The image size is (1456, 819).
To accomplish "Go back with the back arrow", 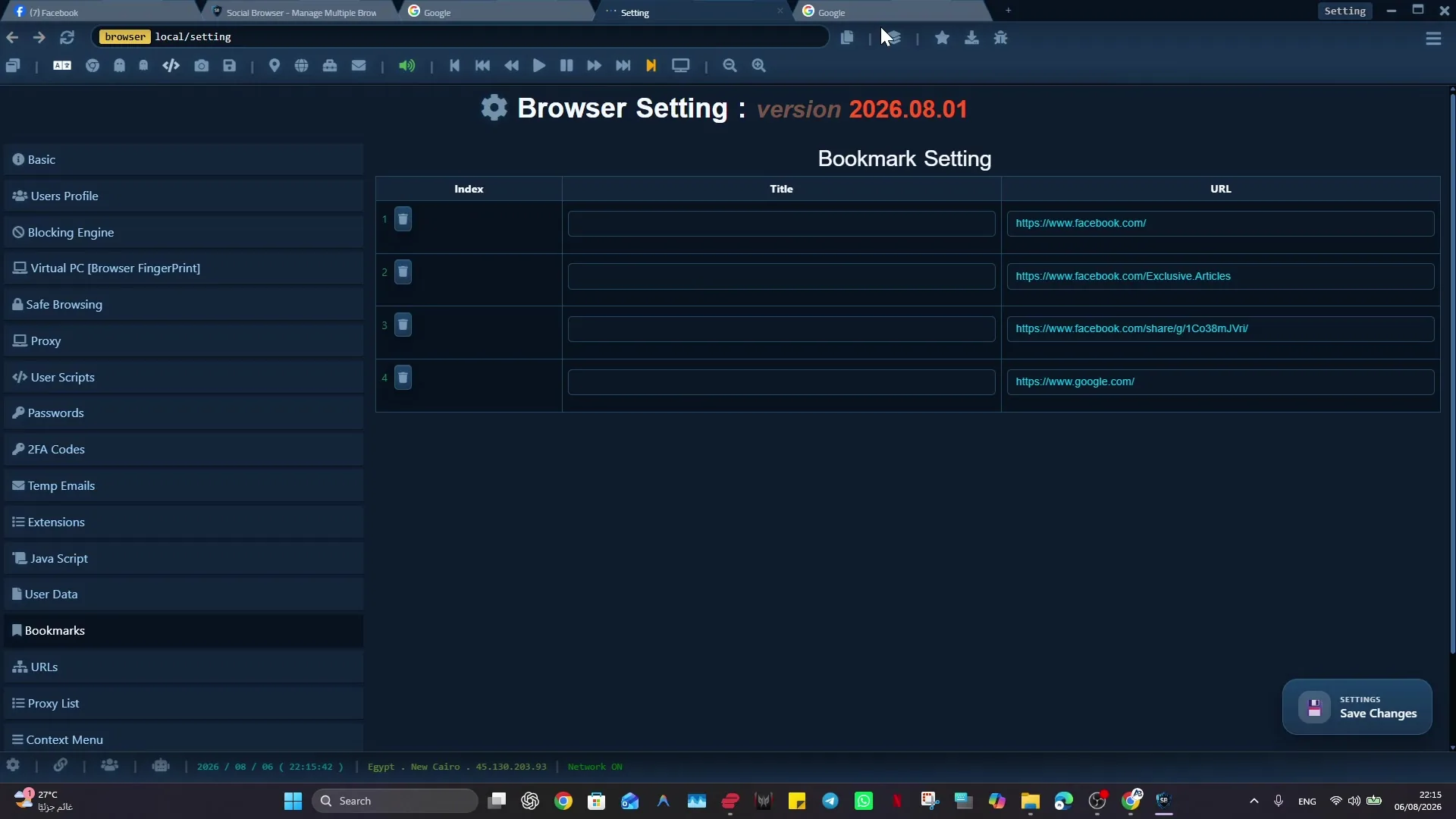I will coord(12,37).
